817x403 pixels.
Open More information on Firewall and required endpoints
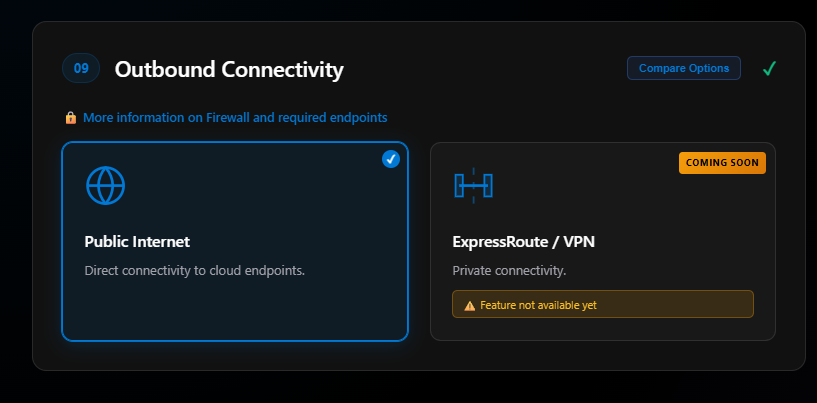click(x=235, y=118)
